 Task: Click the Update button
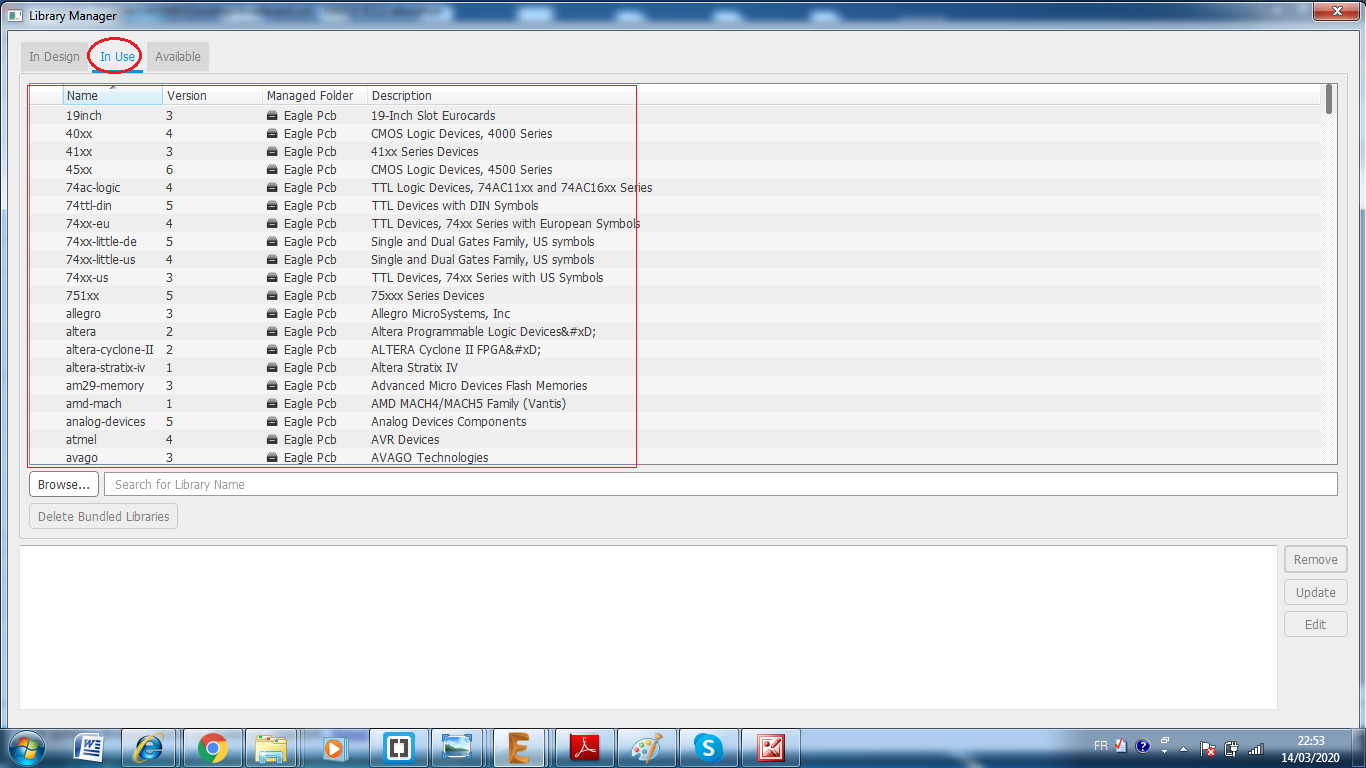[1316, 592]
